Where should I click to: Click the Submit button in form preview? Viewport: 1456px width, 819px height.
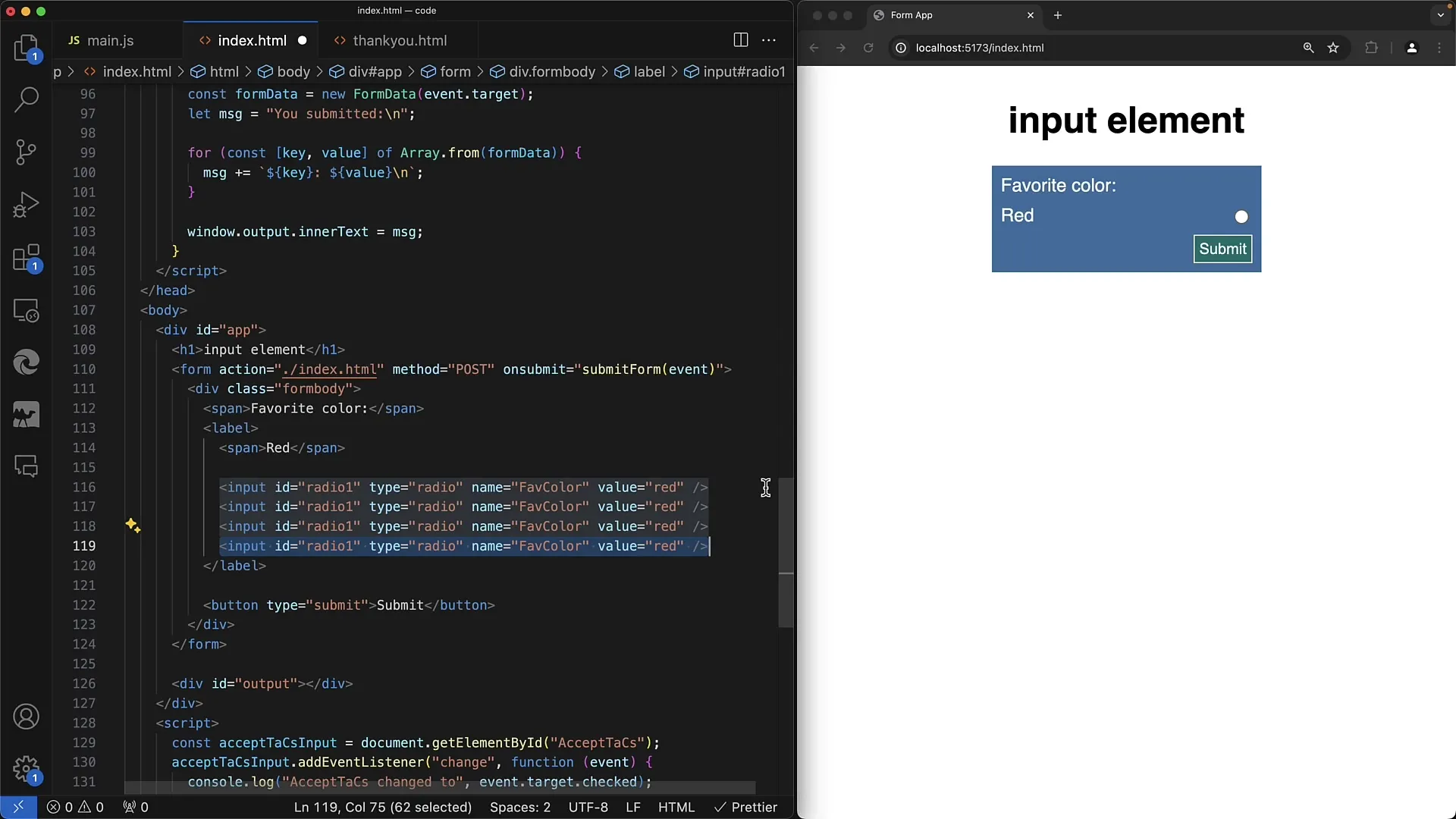coord(1222,248)
